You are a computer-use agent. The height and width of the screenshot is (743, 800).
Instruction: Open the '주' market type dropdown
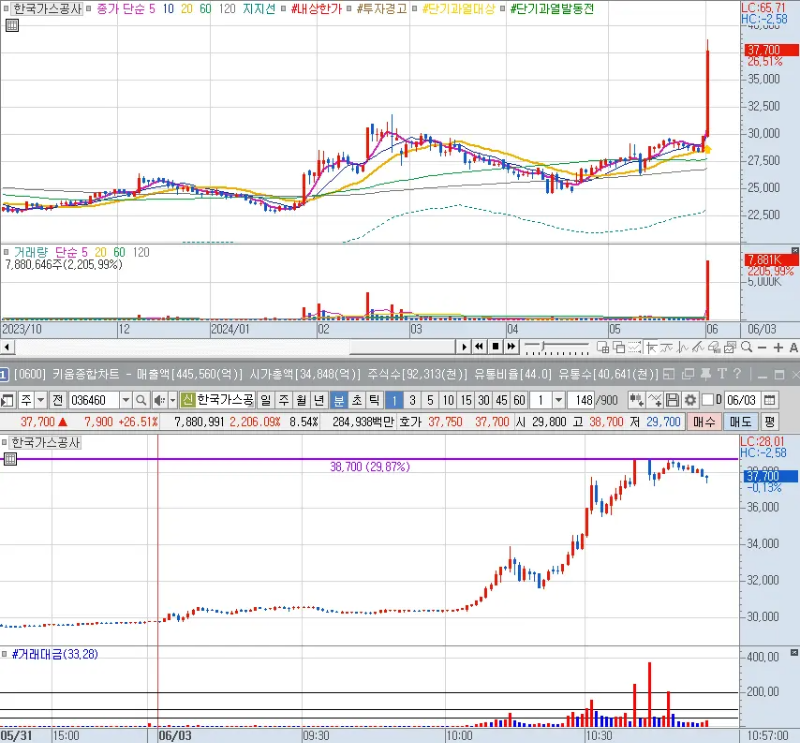pyautogui.click(x=41, y=400)
